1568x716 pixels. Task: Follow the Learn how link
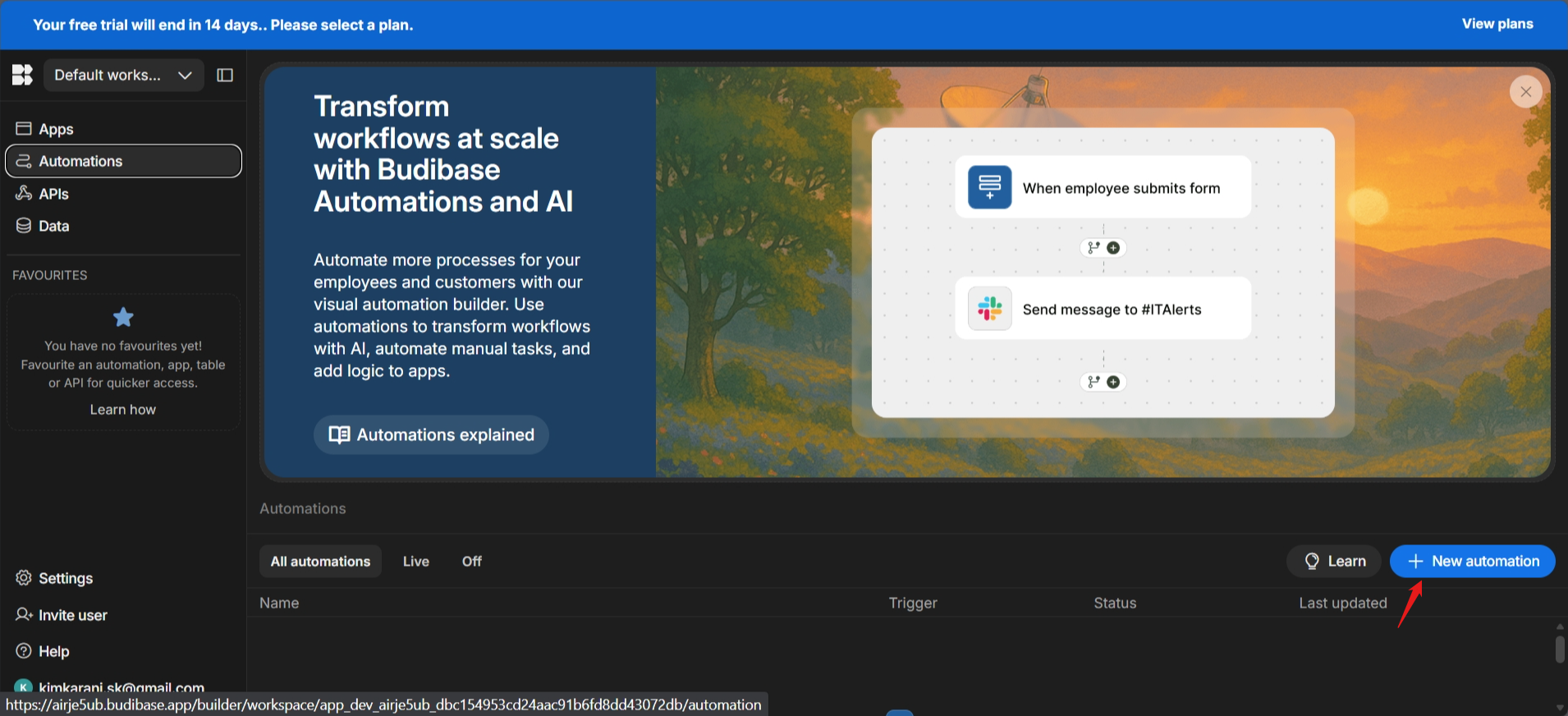(x=123, y=410)
